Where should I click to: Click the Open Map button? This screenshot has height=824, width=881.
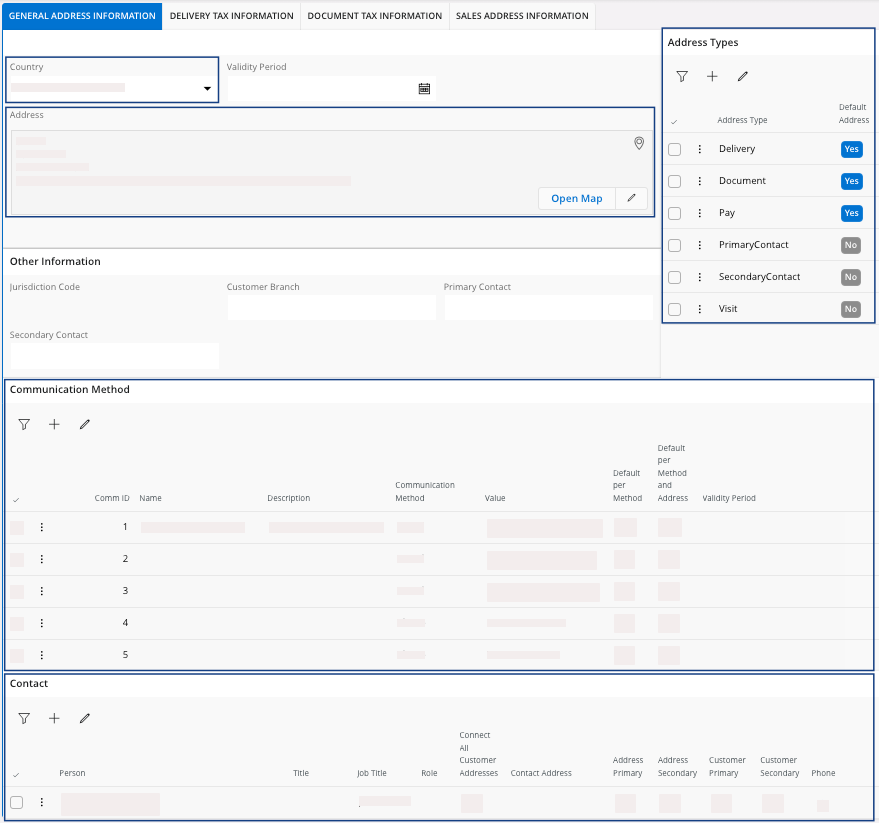point(576,198)
